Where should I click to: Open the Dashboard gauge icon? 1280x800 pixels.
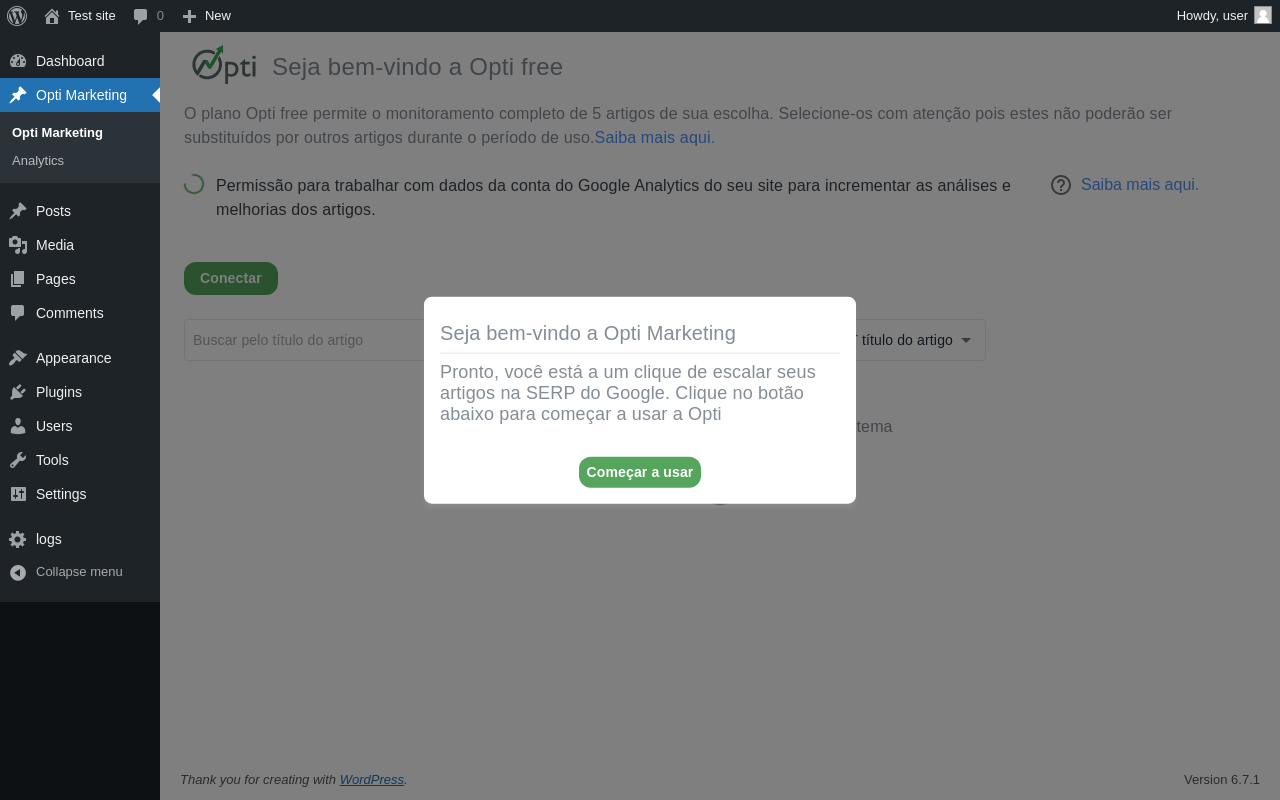click(18, 61)
